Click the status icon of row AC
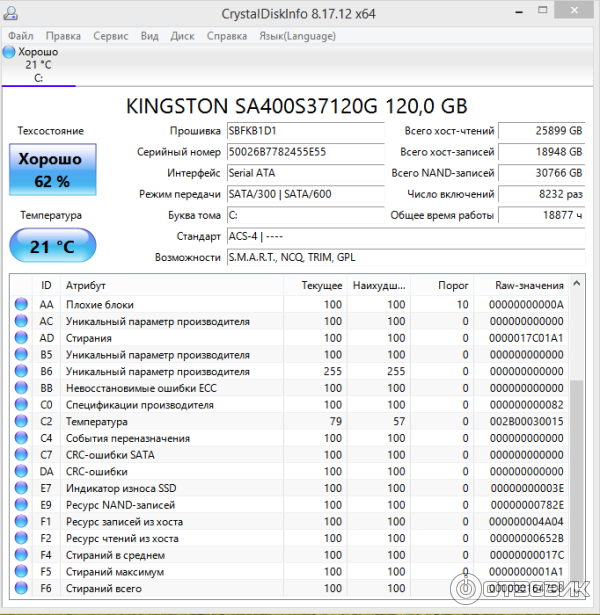 coord(21,321)
